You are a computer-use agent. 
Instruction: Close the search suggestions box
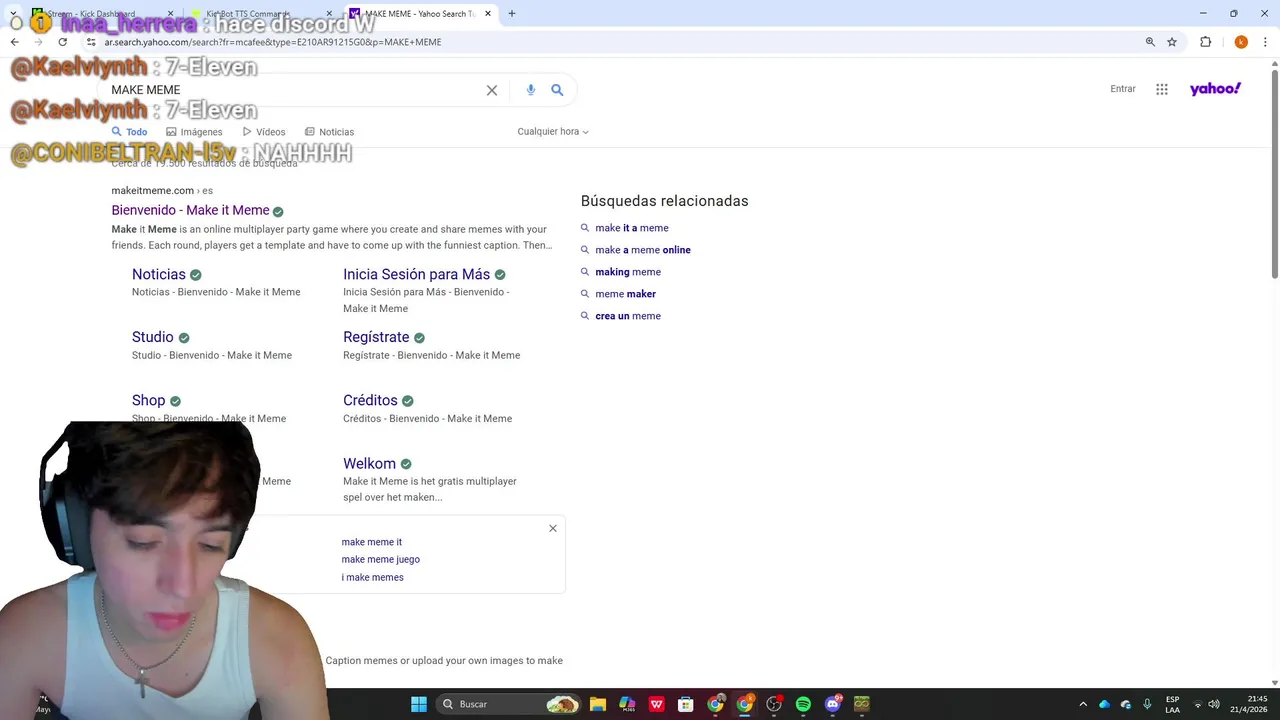553,528
